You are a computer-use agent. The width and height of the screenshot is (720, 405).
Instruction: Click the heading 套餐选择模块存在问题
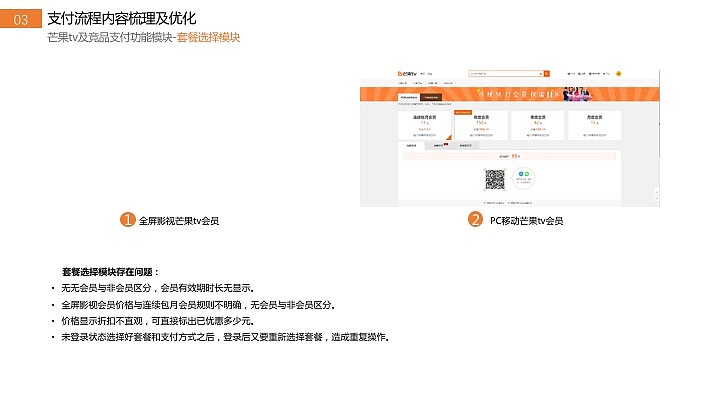tap(110, 272)
